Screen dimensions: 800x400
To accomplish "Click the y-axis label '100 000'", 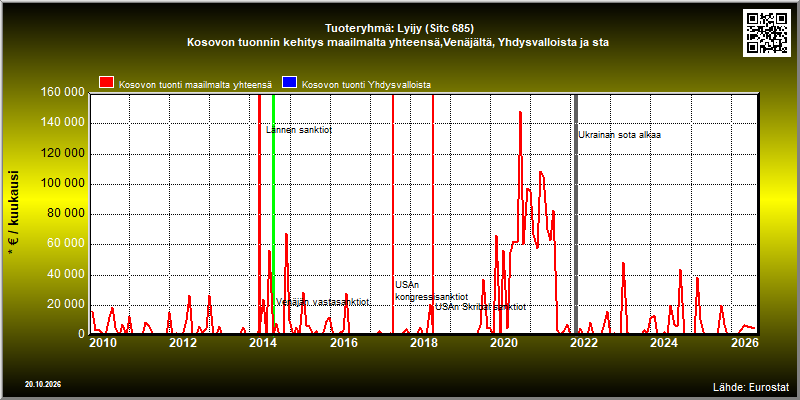I will [62, 184].
